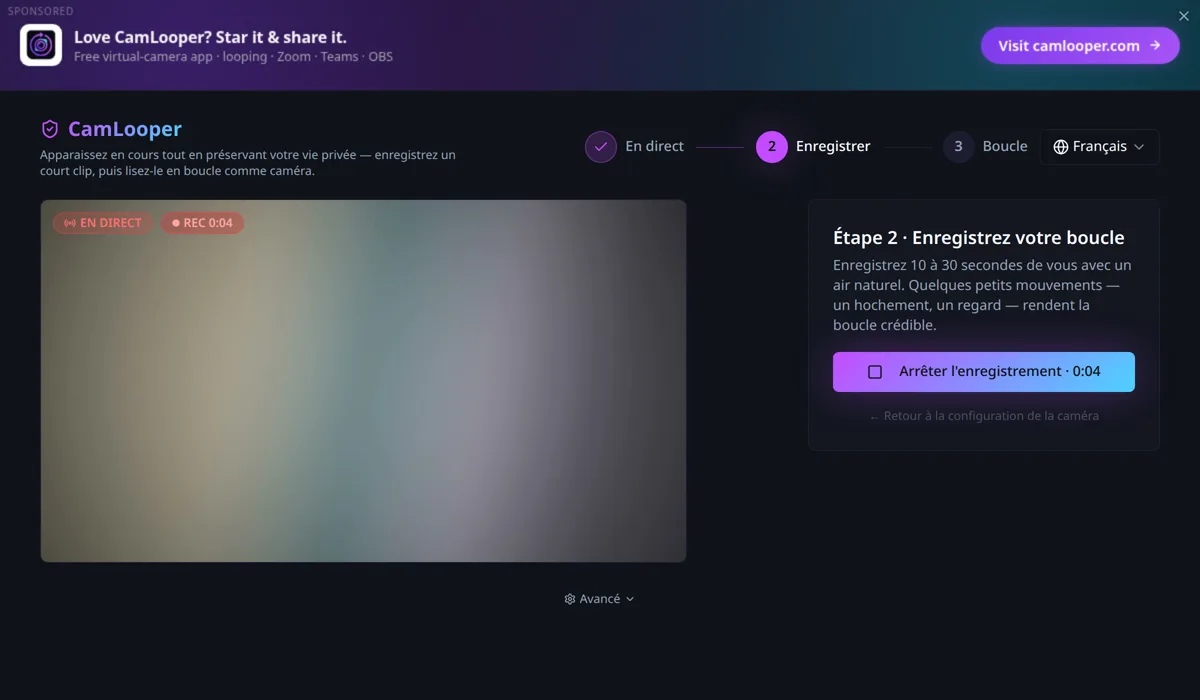The width and height of the screenshot is (1200, 700).
Task: Click the CamLooper shield logo icon
Action: tap(50, 129)
